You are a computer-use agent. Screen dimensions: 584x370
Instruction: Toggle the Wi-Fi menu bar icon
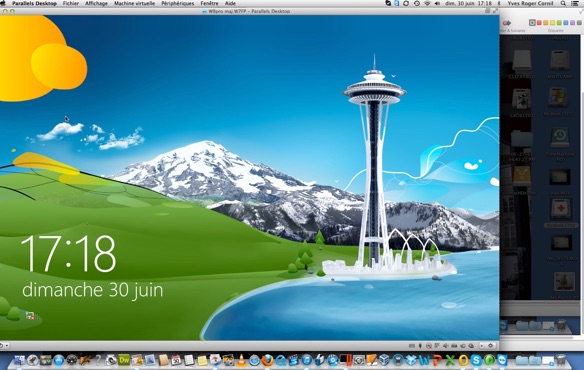(x=427, y=3)
